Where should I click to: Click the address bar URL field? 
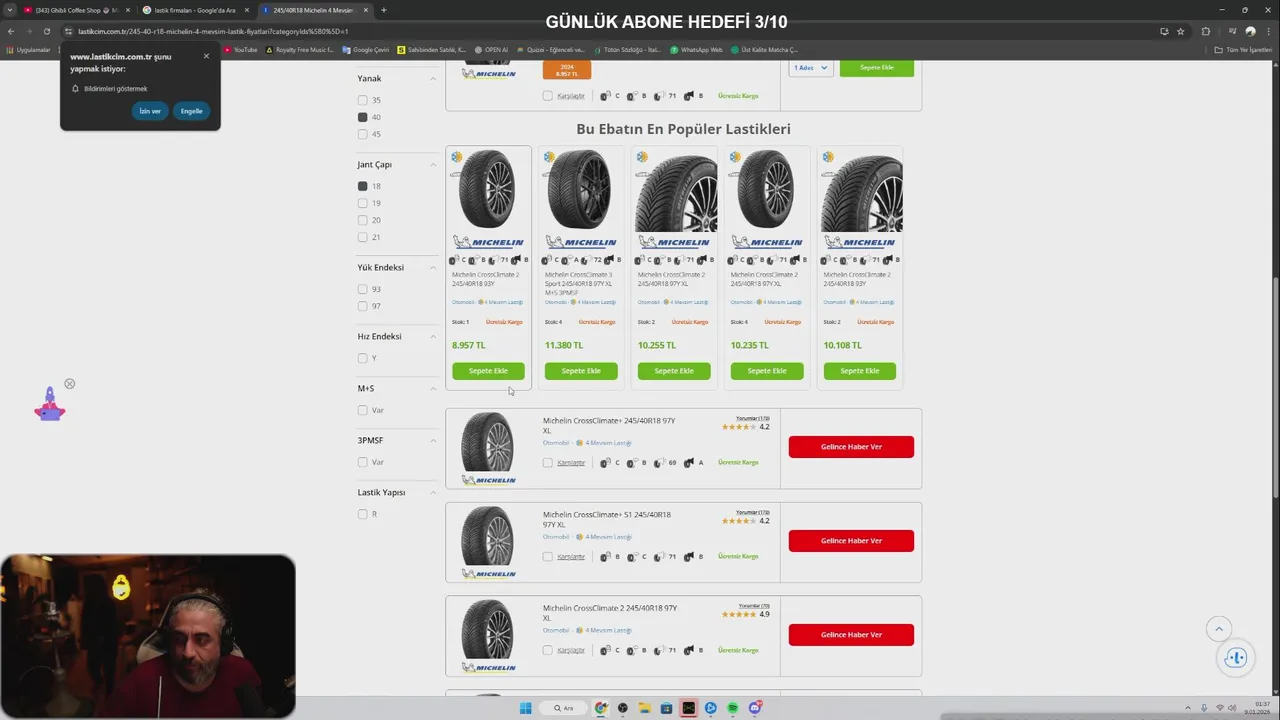click(x=600, y=31)
